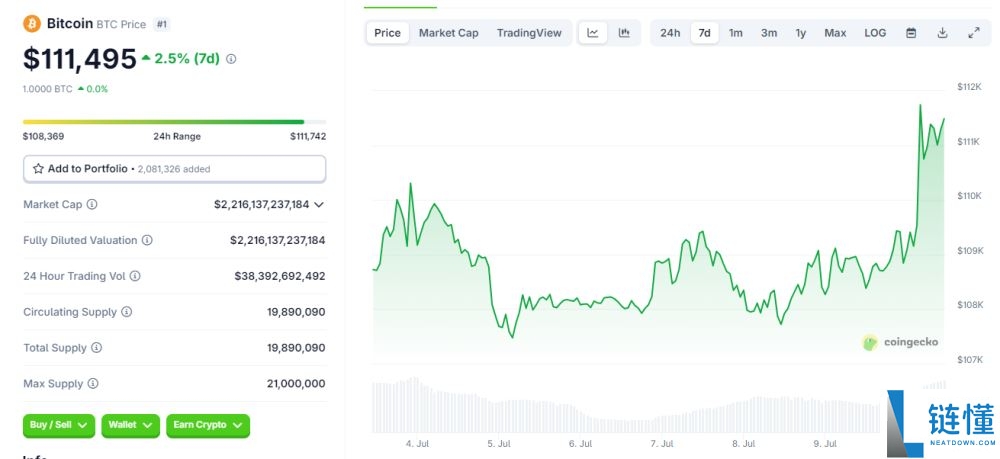Image resolution: width=1000 pixels, height=459 pixels.
Task: Switch to the TradingView tab
Action: click(x=529, y=33)
